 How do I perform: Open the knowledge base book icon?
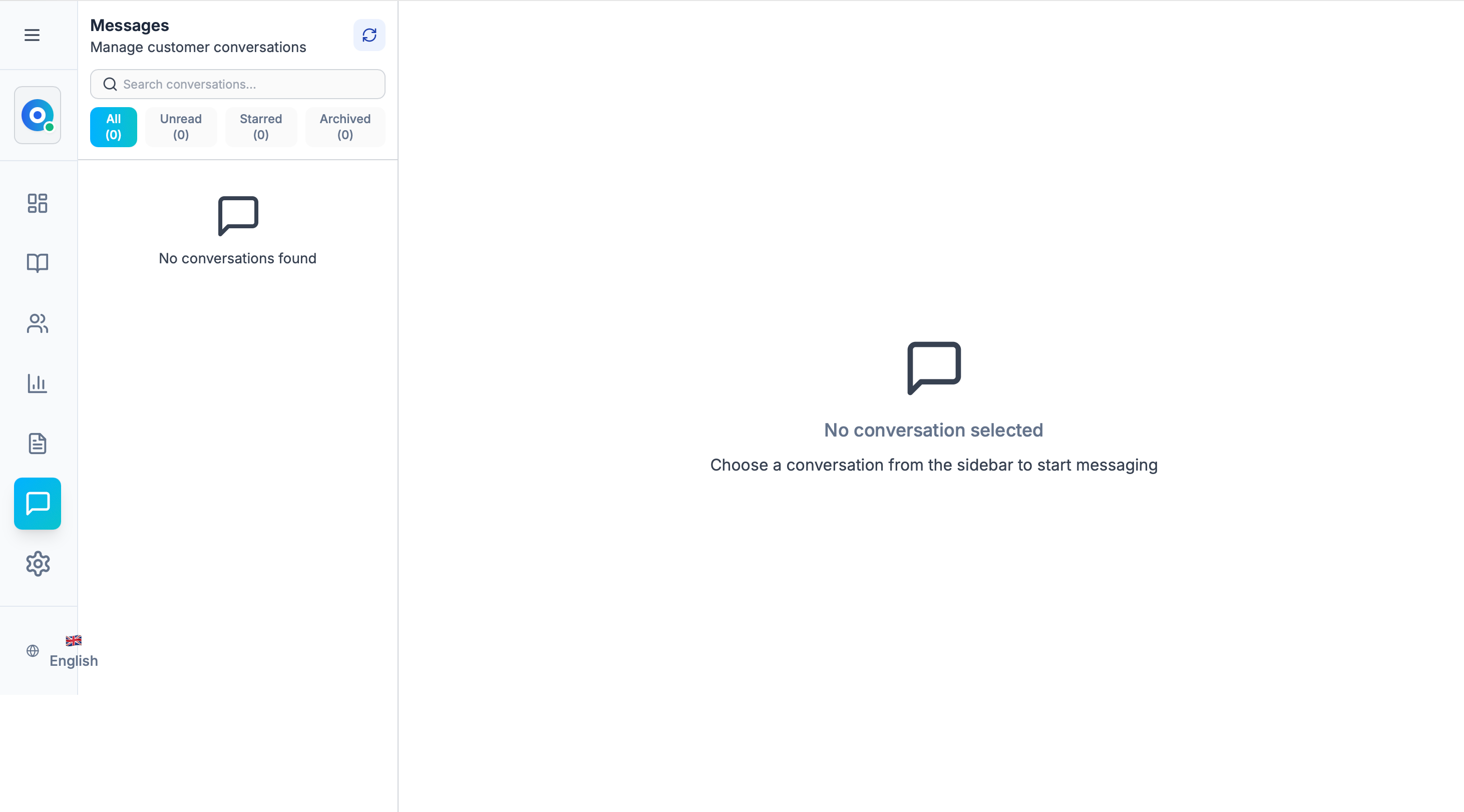38,262
